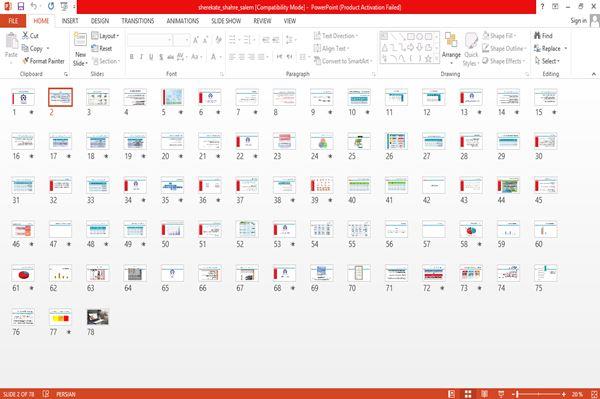This screenshot has height=399, width=600.
Task: Expand the Layout dropdown
Action: coord(105,36)
